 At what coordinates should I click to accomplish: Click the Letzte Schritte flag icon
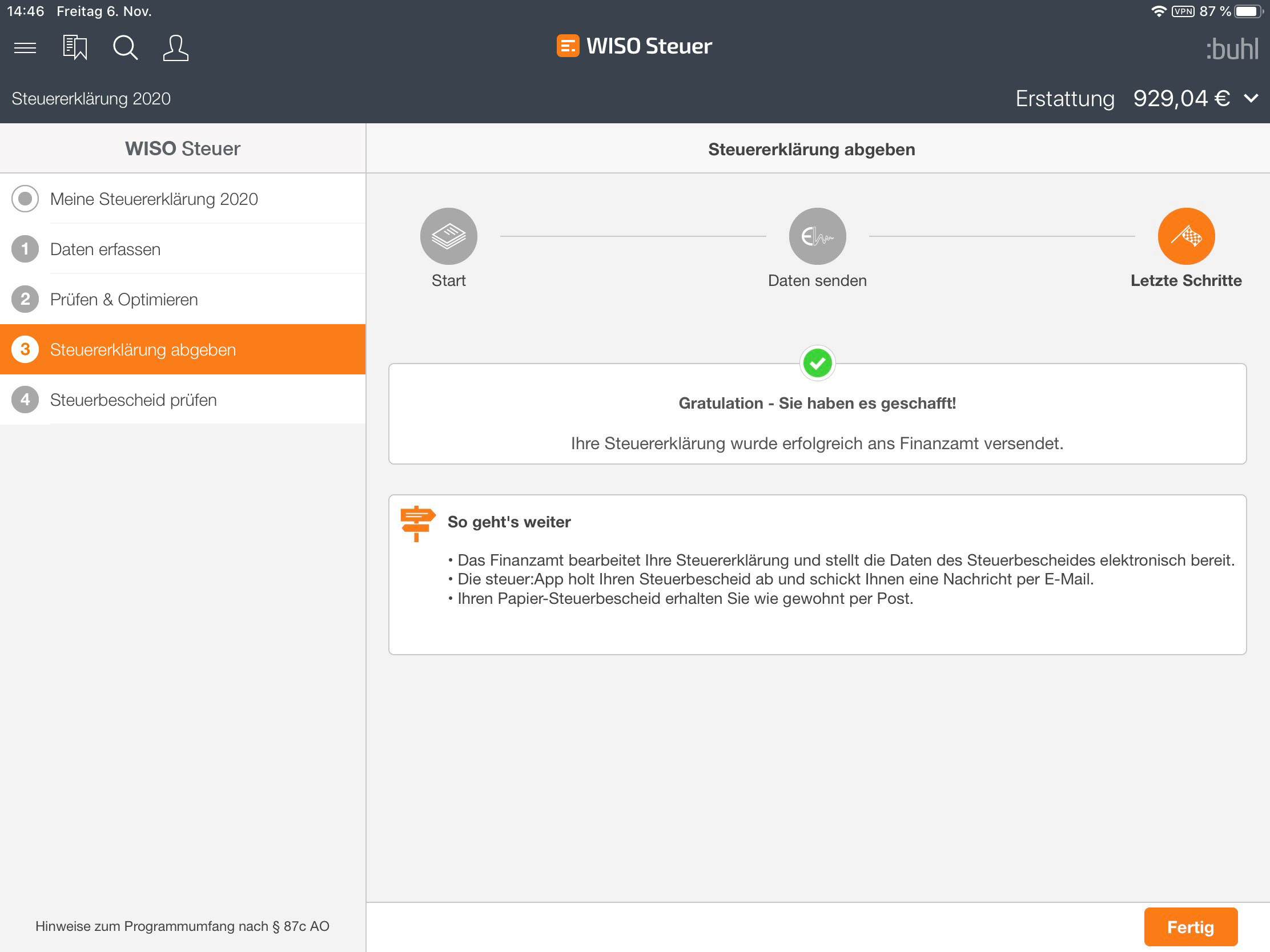point(1185,236)
